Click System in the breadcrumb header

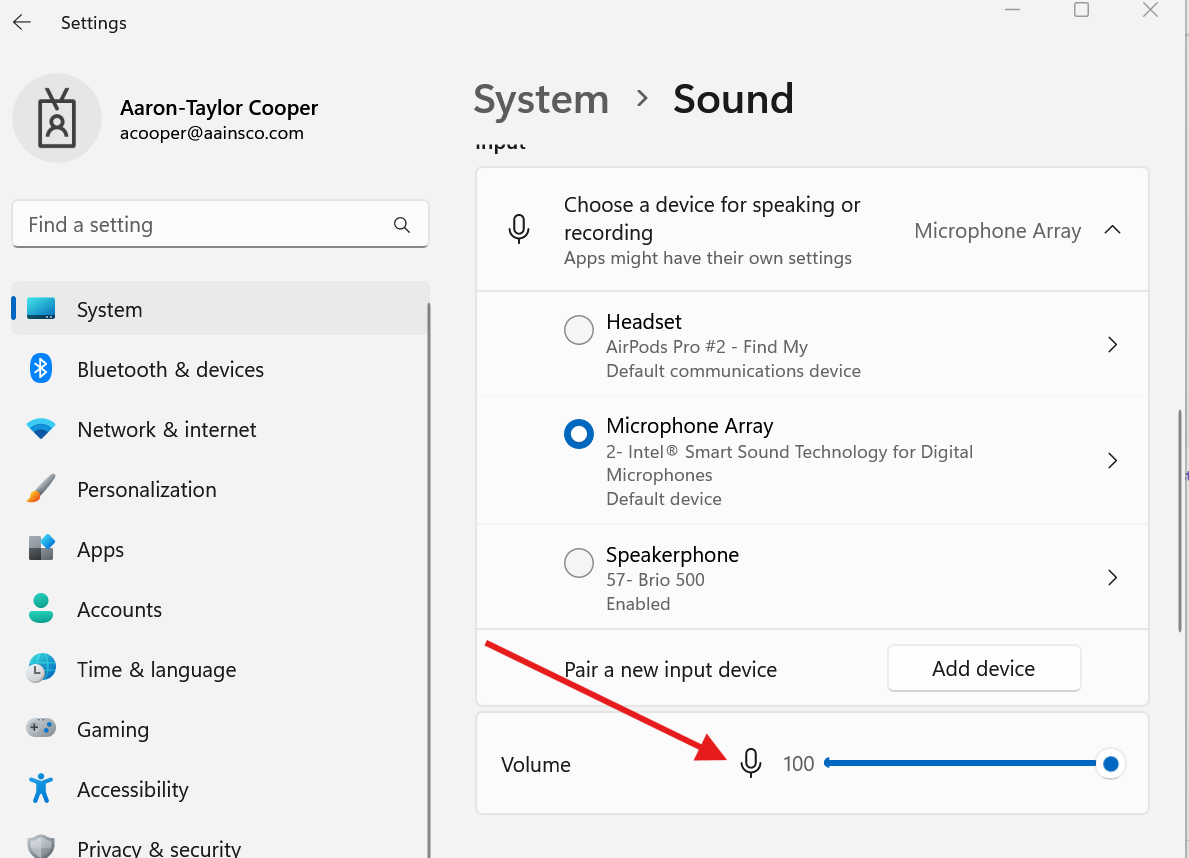[x=541, y=99]
